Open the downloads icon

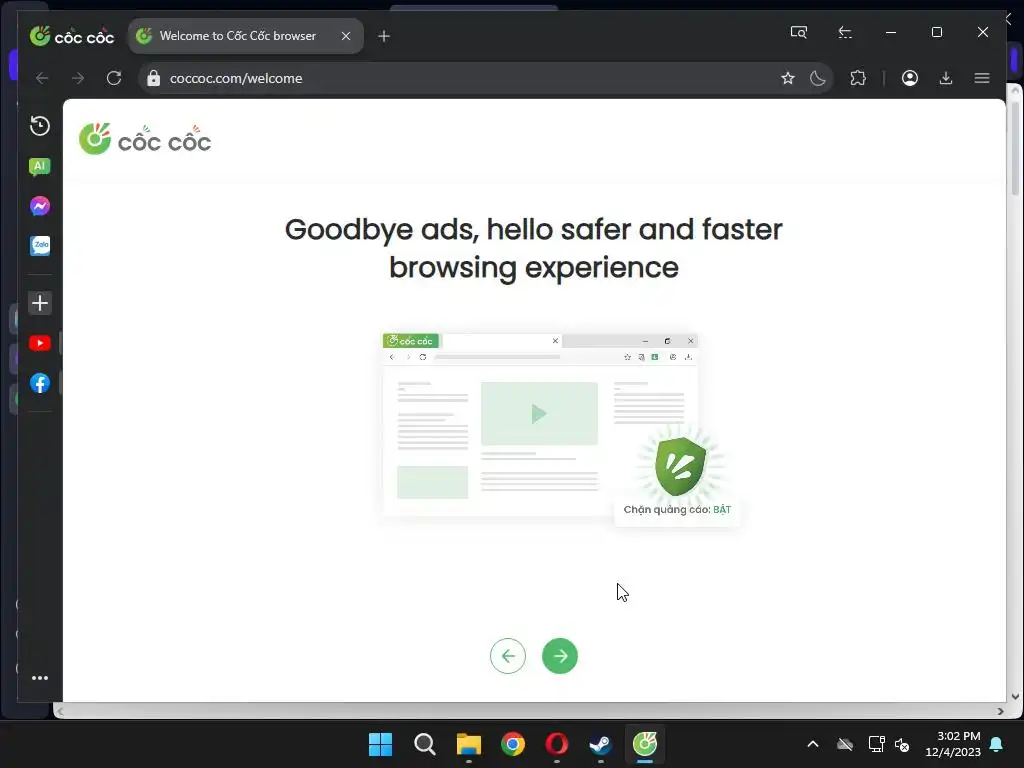(946, 78)
